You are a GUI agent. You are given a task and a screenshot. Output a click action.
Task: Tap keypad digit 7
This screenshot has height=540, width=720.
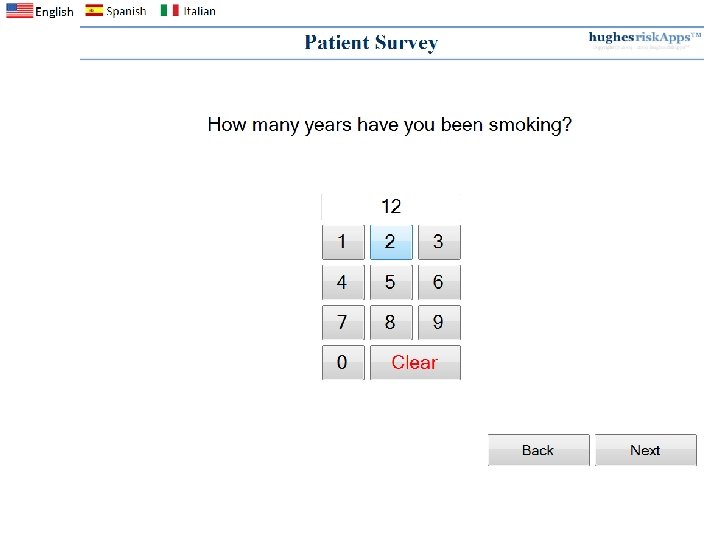(x=343, y=322)
